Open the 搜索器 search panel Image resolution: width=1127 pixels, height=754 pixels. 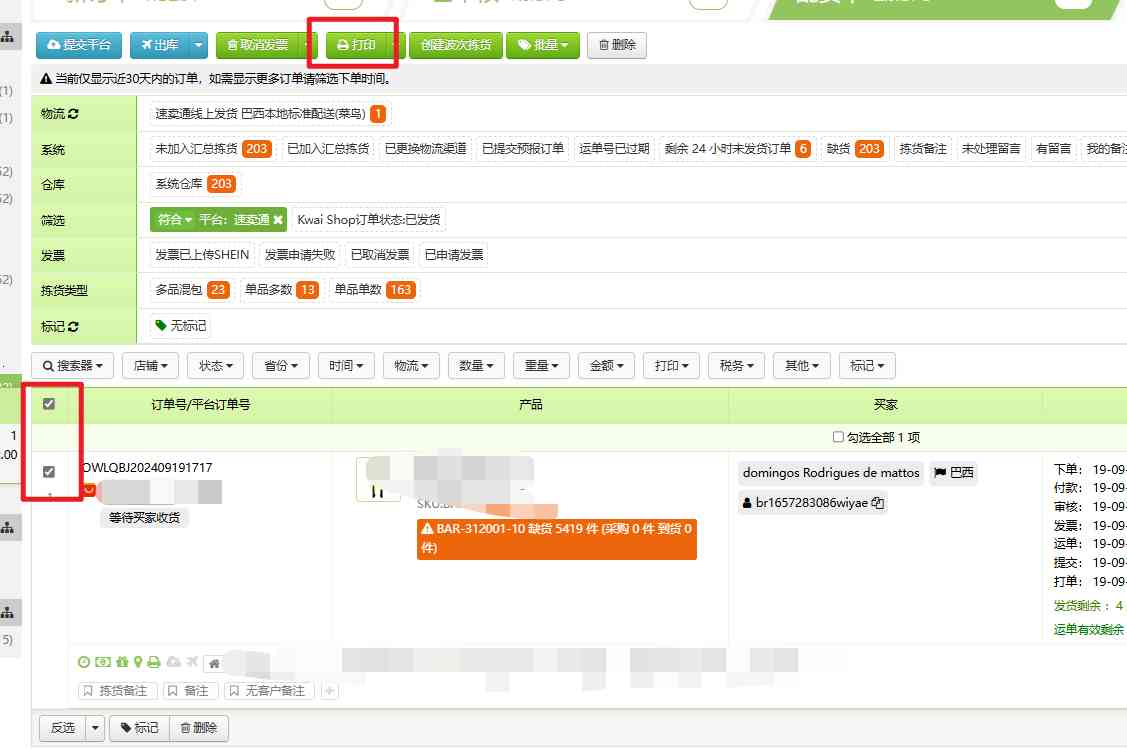pyautogui.click(x=71, y=365)
